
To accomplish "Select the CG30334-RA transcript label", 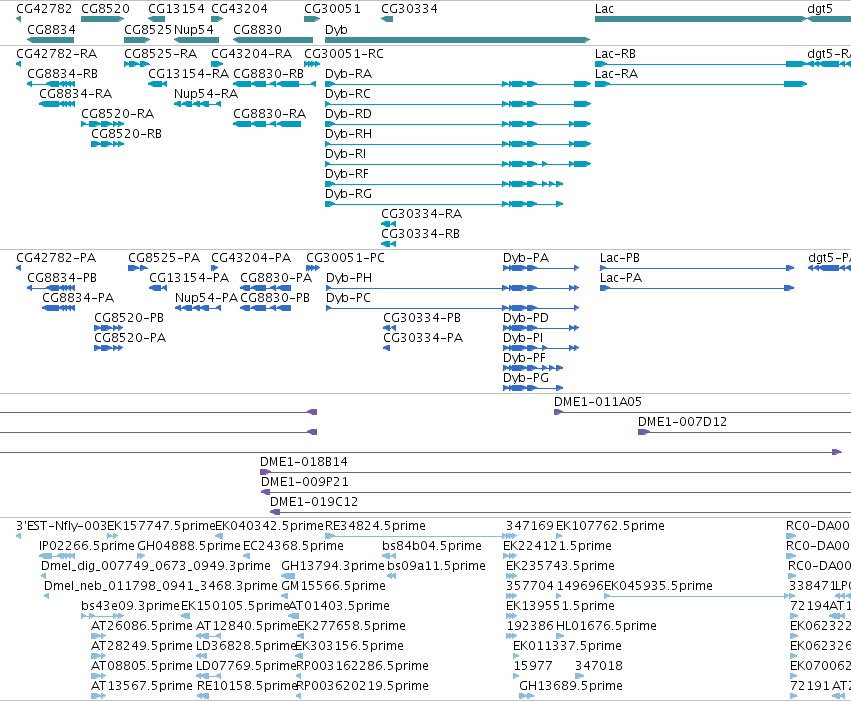I will tap(421, 214).
